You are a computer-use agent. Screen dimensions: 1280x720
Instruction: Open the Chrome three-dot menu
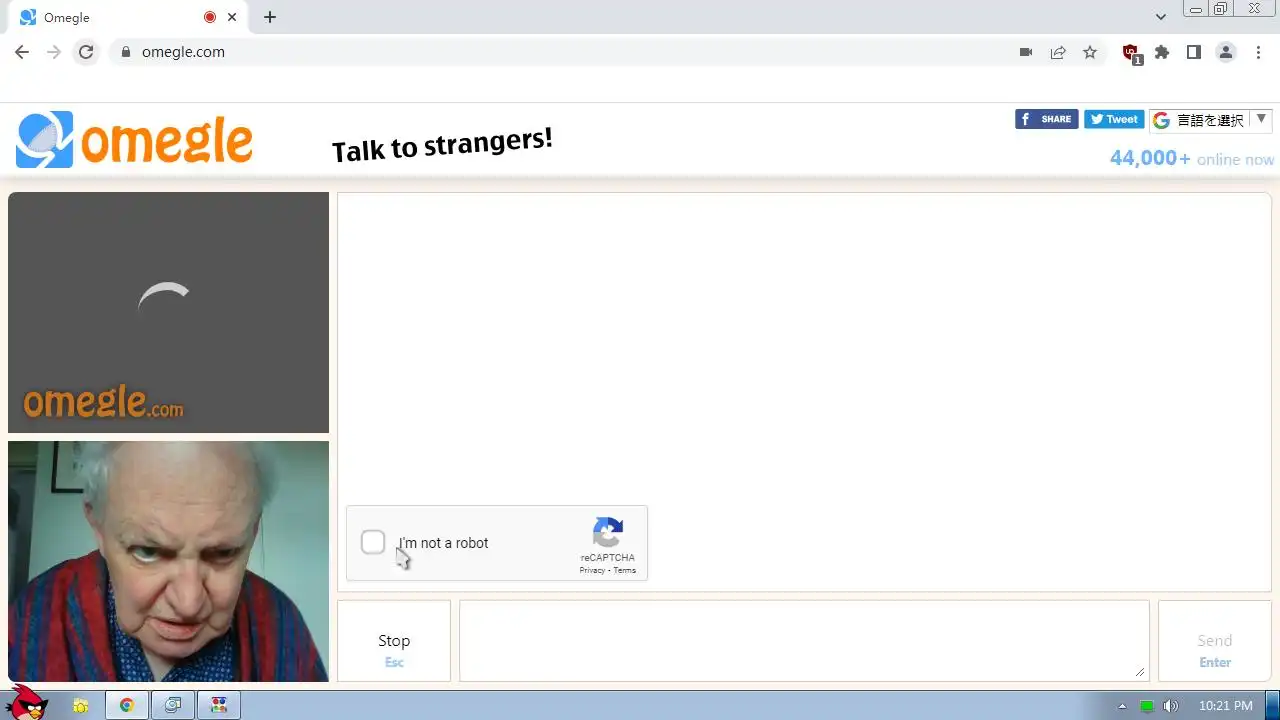tap(1258, 52)
